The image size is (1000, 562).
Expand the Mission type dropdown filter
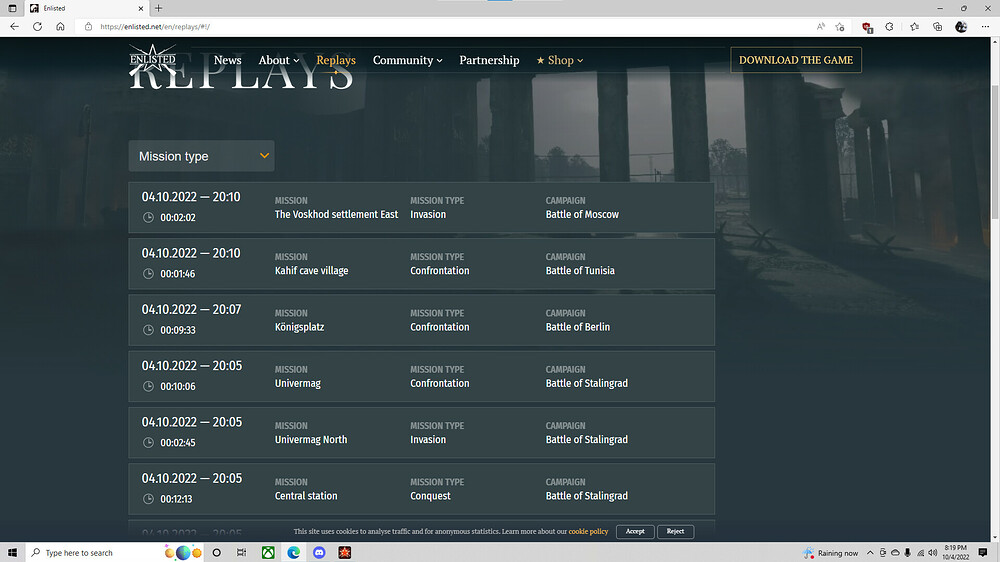click(201, 156)
